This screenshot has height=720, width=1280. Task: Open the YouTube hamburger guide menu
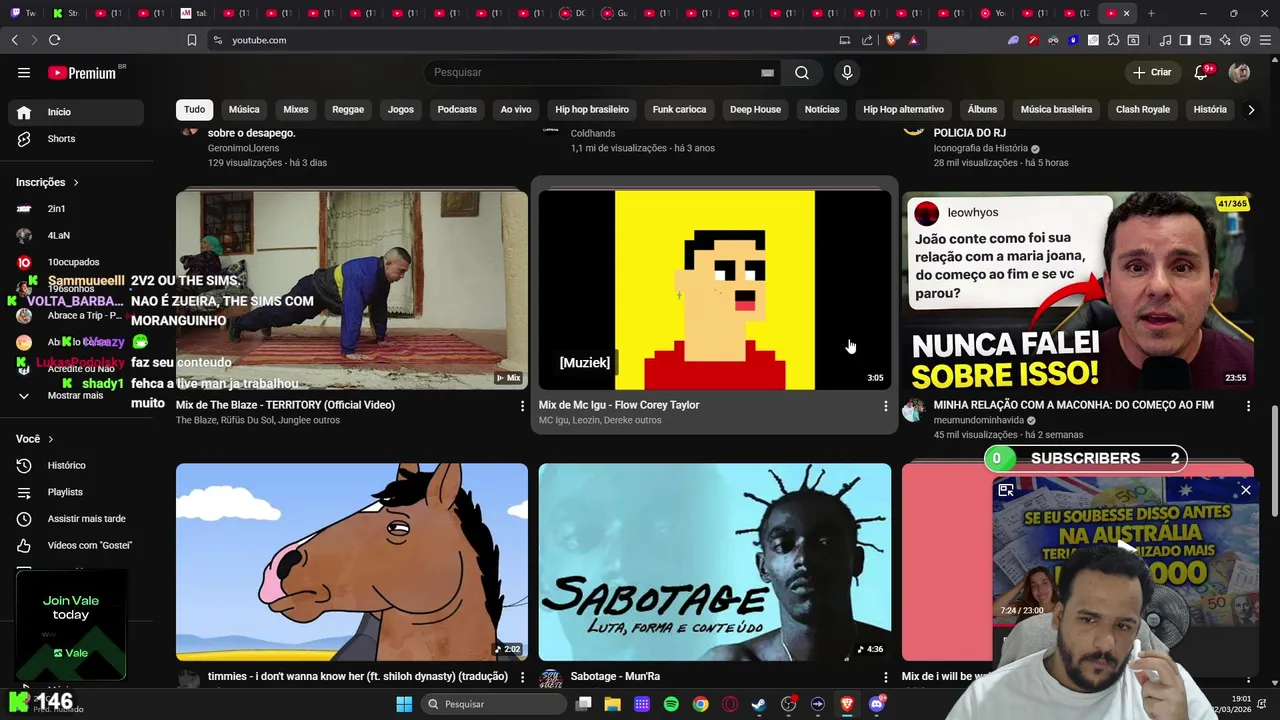click(24, 72)
